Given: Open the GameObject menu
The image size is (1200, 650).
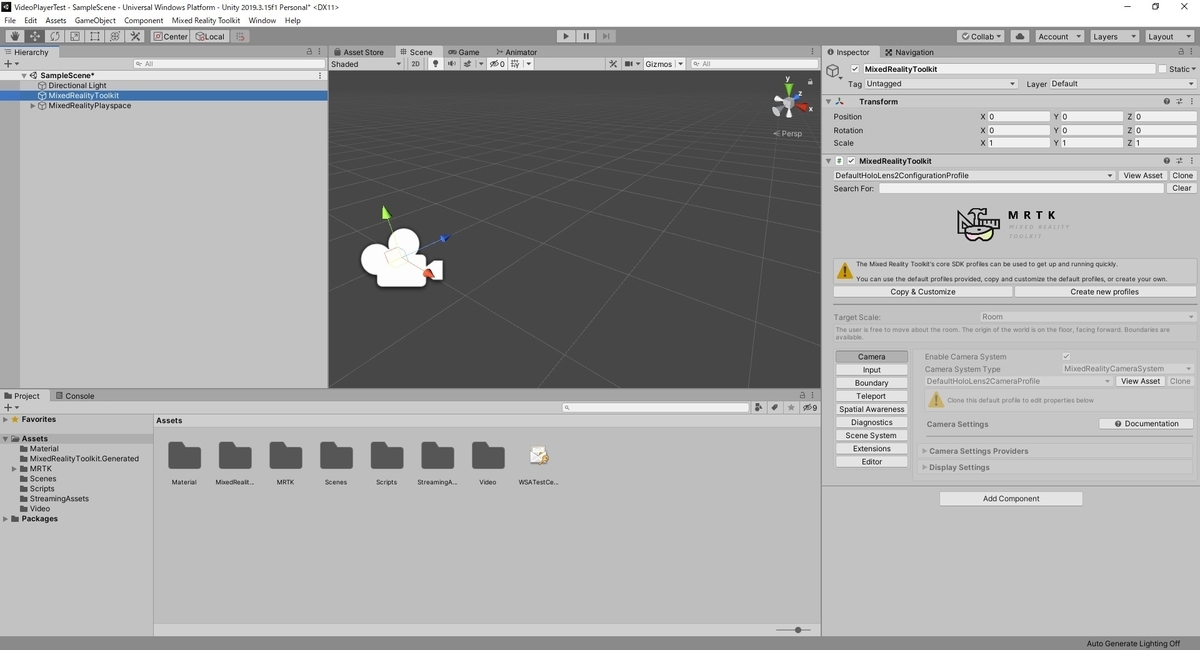Looking at the screenshot, I should [95, 20].
